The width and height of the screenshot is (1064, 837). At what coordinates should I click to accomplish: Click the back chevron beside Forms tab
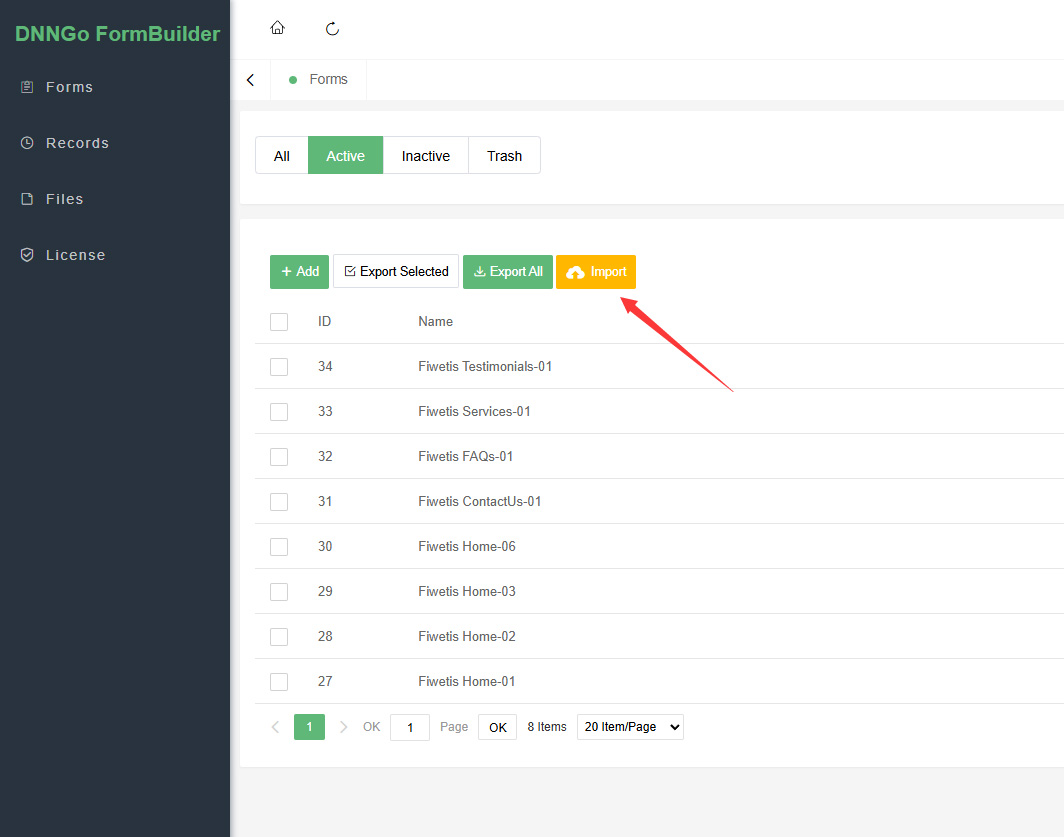coord(250,80)
